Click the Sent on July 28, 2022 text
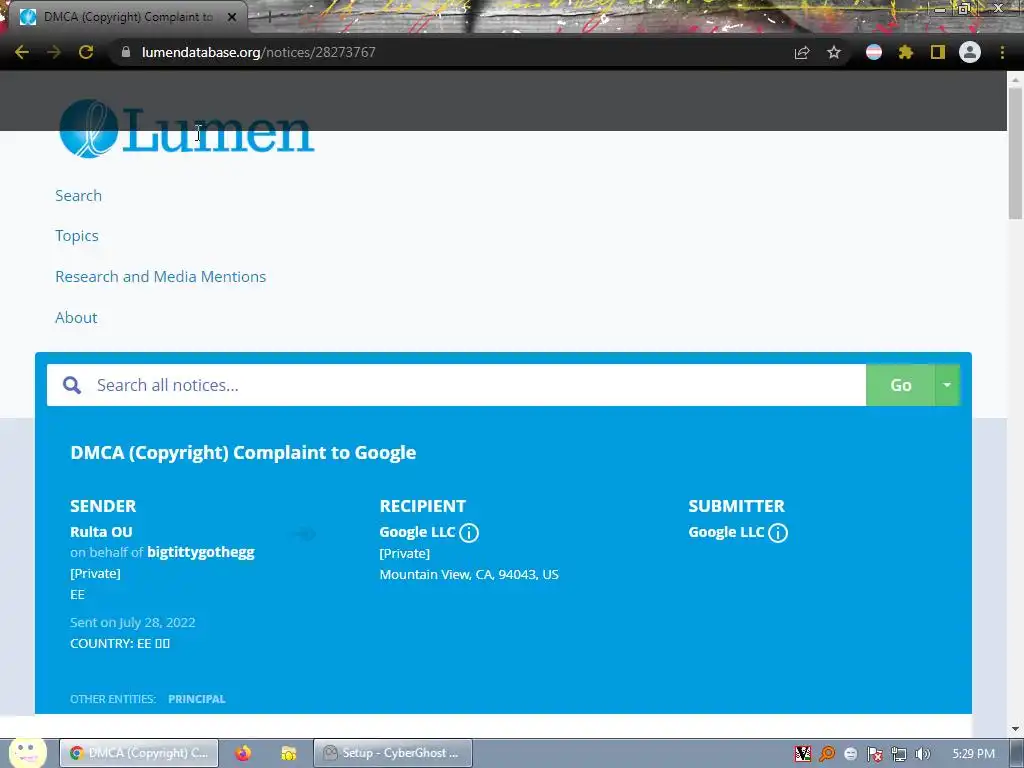Viewport: 1024px width, 768px height. 133,622
